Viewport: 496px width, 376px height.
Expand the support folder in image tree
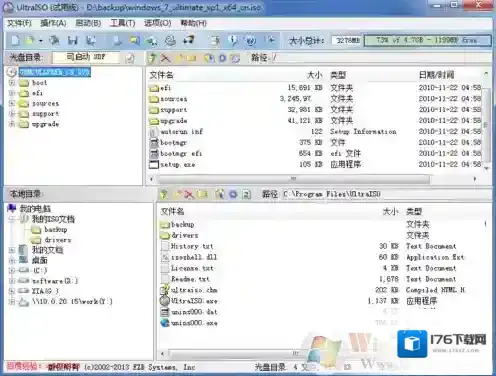(12, 114)
